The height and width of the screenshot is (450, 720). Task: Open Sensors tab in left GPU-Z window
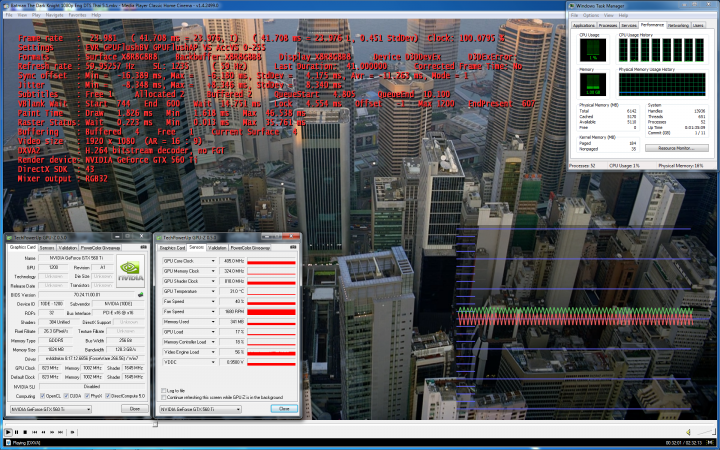click(47, 248)
